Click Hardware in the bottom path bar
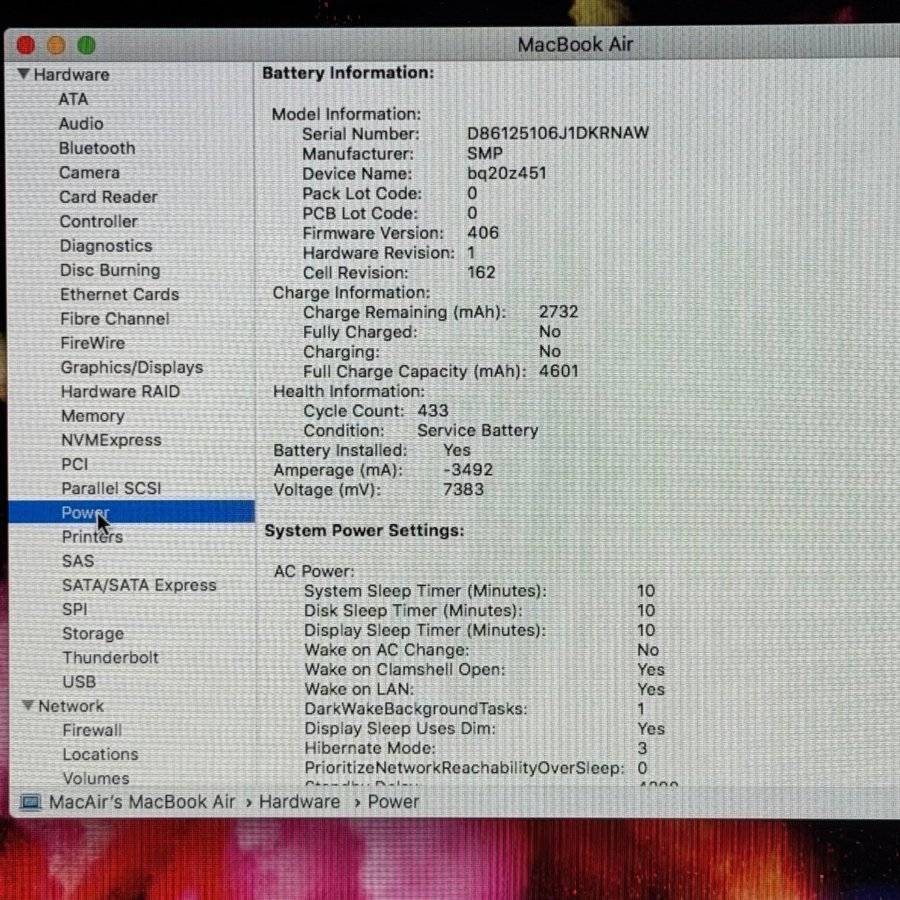 pos(299,802)
